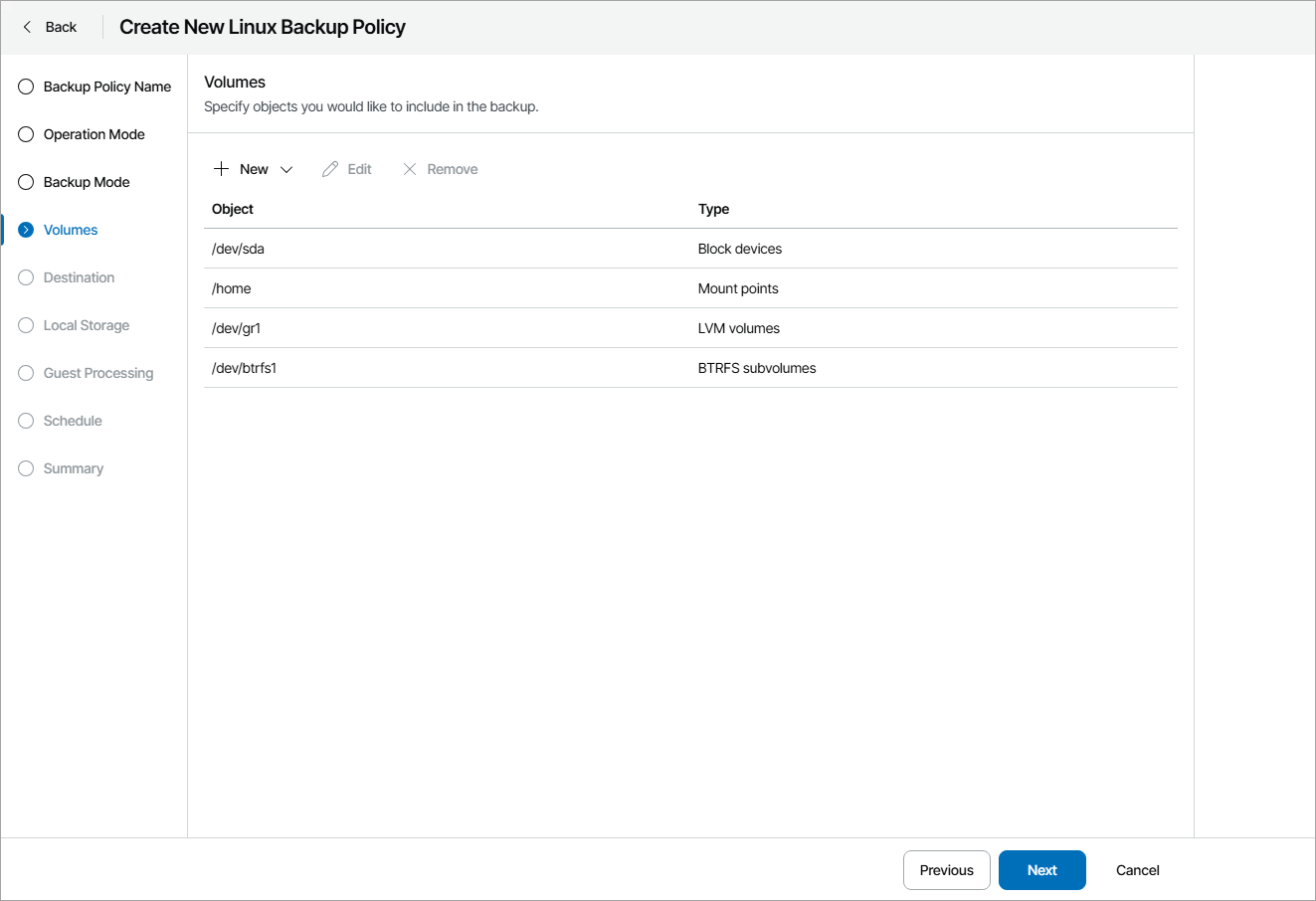
Task: Click the Cancel link
Action: [1137, 870]
